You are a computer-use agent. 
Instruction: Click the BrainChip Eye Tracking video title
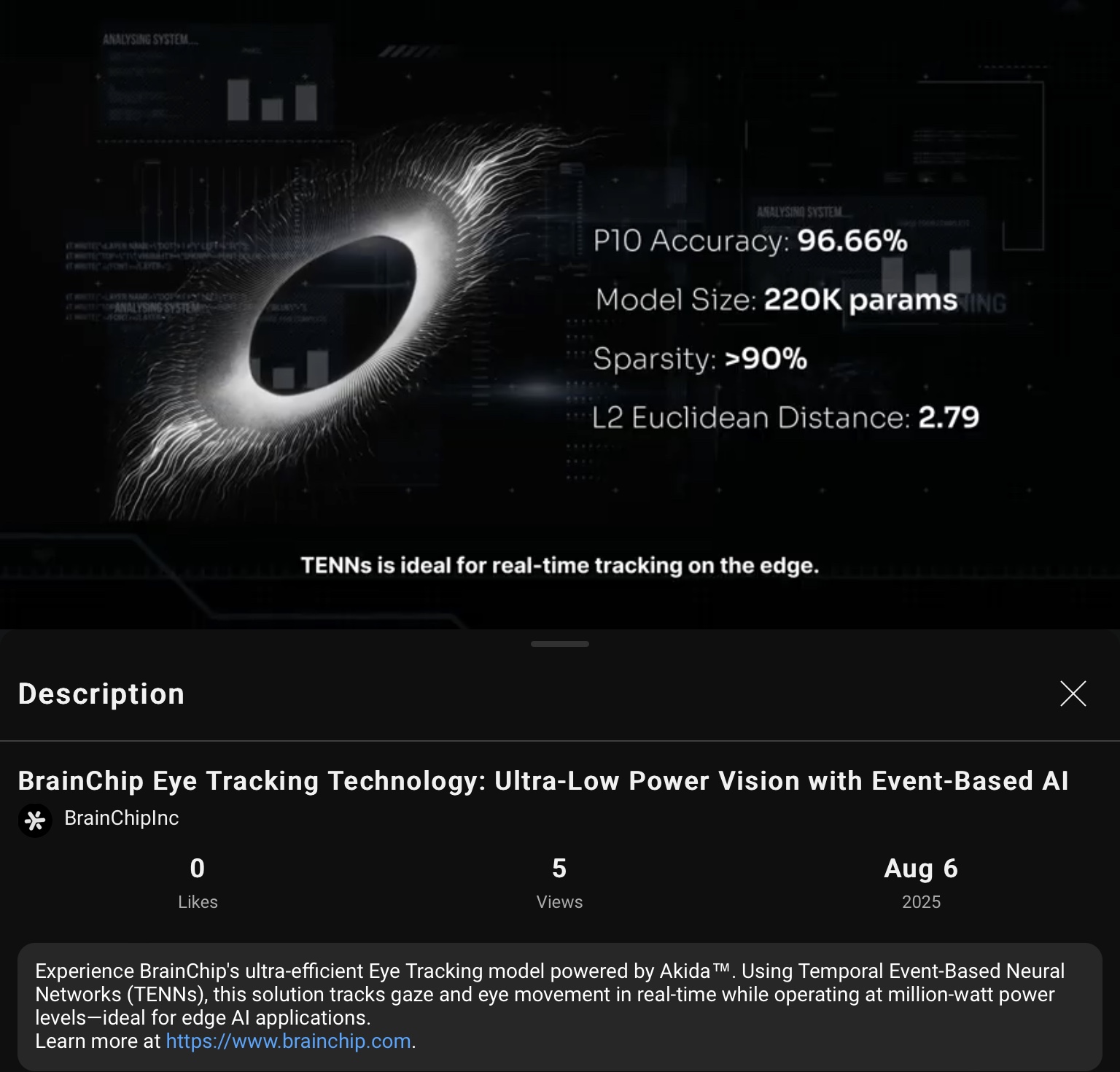point(543,781)
